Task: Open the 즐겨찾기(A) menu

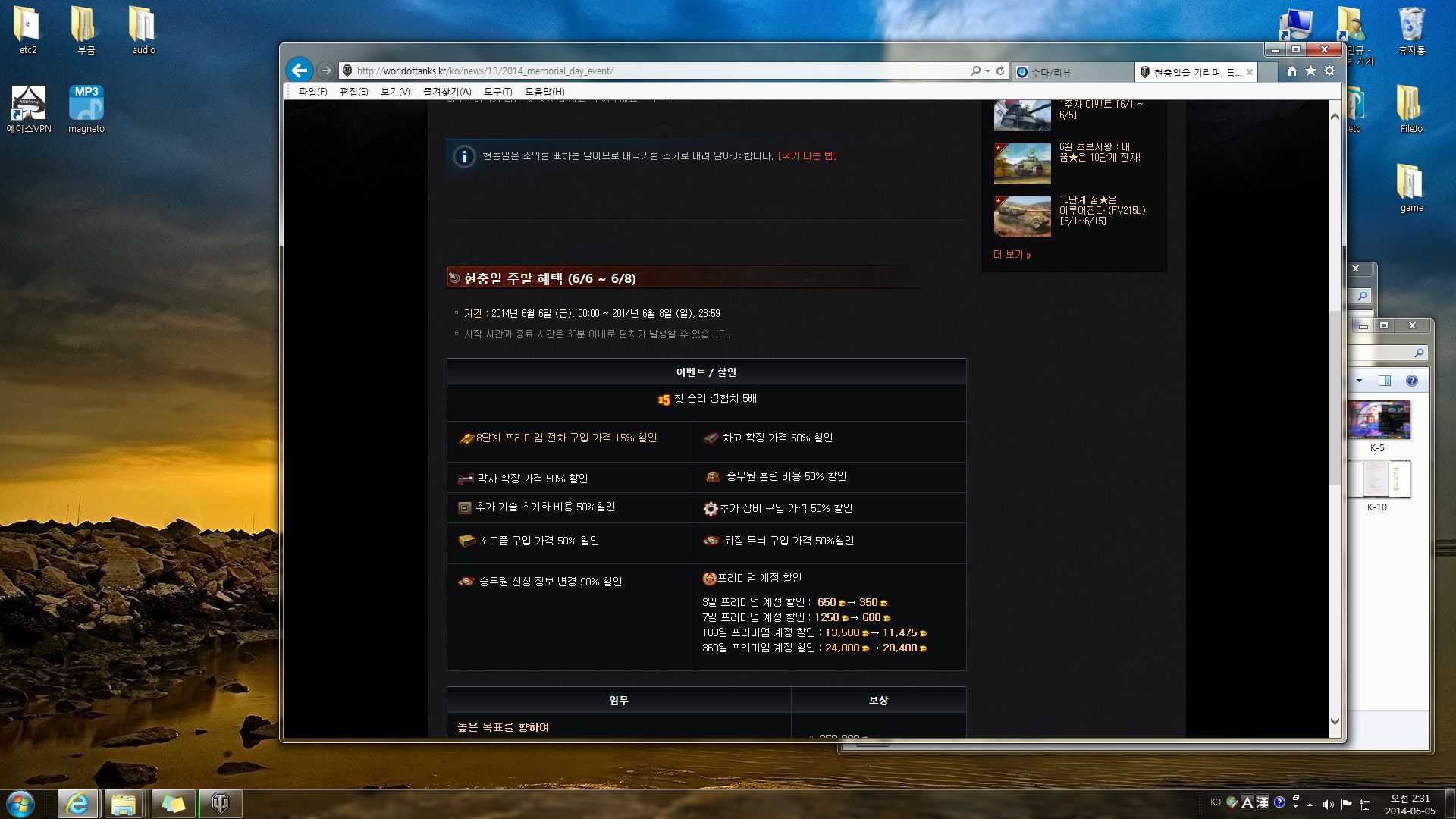Action: 447,92
